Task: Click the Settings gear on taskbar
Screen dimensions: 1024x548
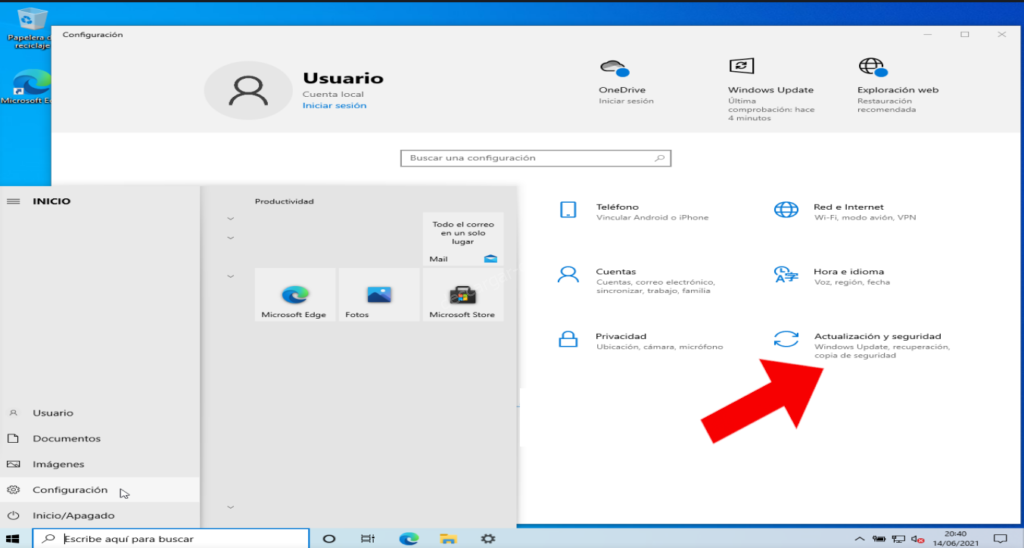Action: tap(488, 539)
